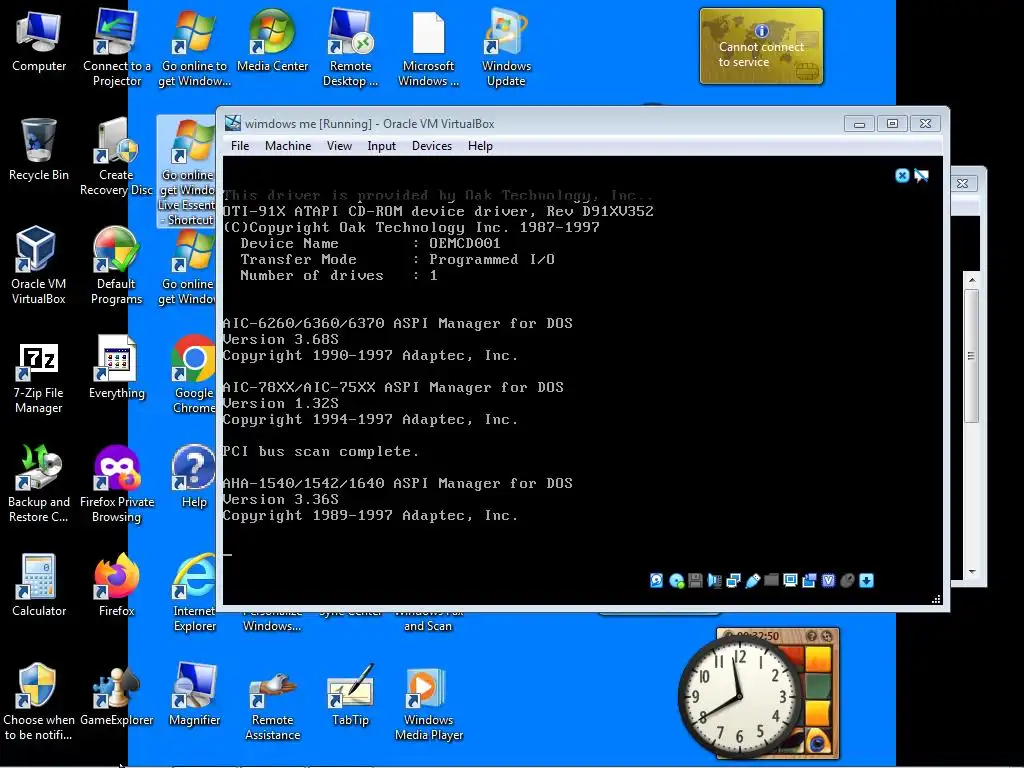Open the VirtualBox File menu
This screenshot has height=768, width=1024.
(x=240, y=146)
